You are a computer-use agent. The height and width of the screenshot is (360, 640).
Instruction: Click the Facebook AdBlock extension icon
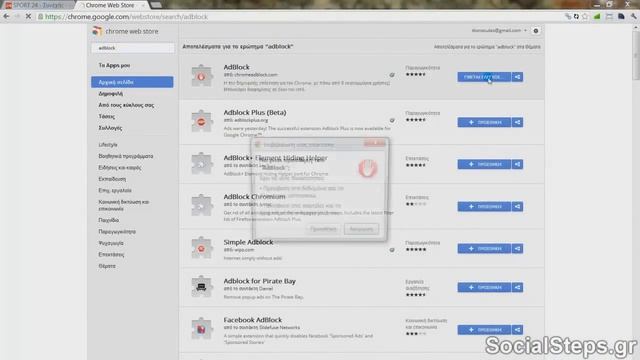click(202, 329)
